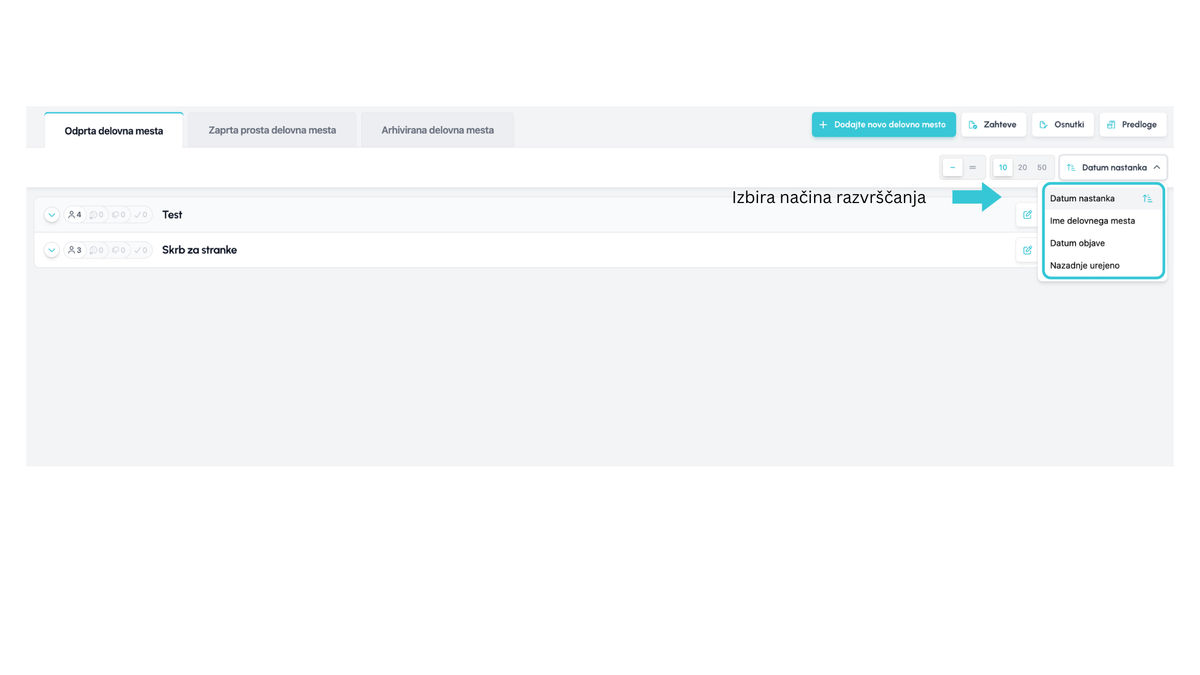Expand the Skrb za stranke row
Image resolution: width=1200 pixels, height=675 pixels.
[52, 250]
